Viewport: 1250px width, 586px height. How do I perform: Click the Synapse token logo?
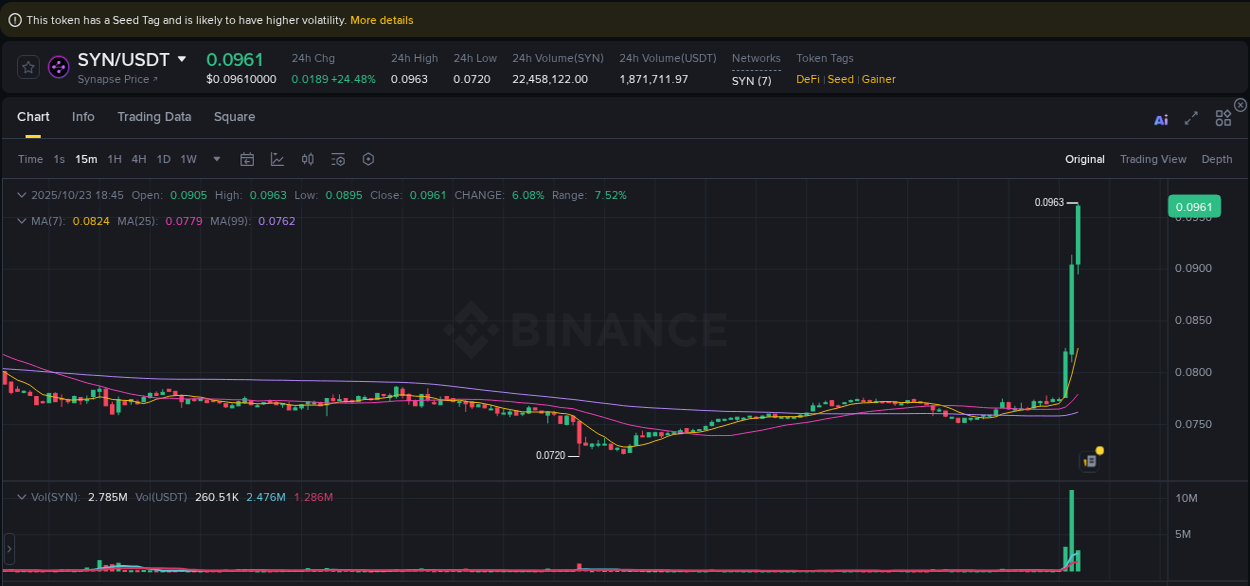tap(58, 67)
